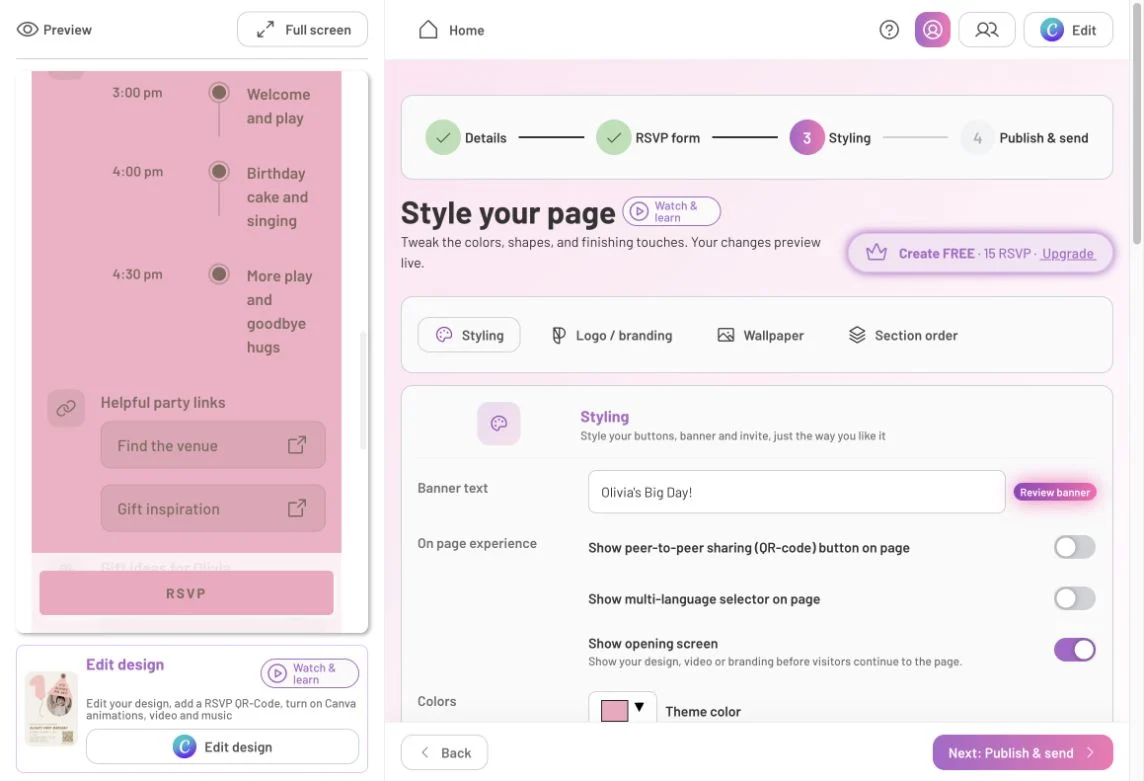Click the Home house icon
The height and width of the screenshot is (781, 1144).
428,30
